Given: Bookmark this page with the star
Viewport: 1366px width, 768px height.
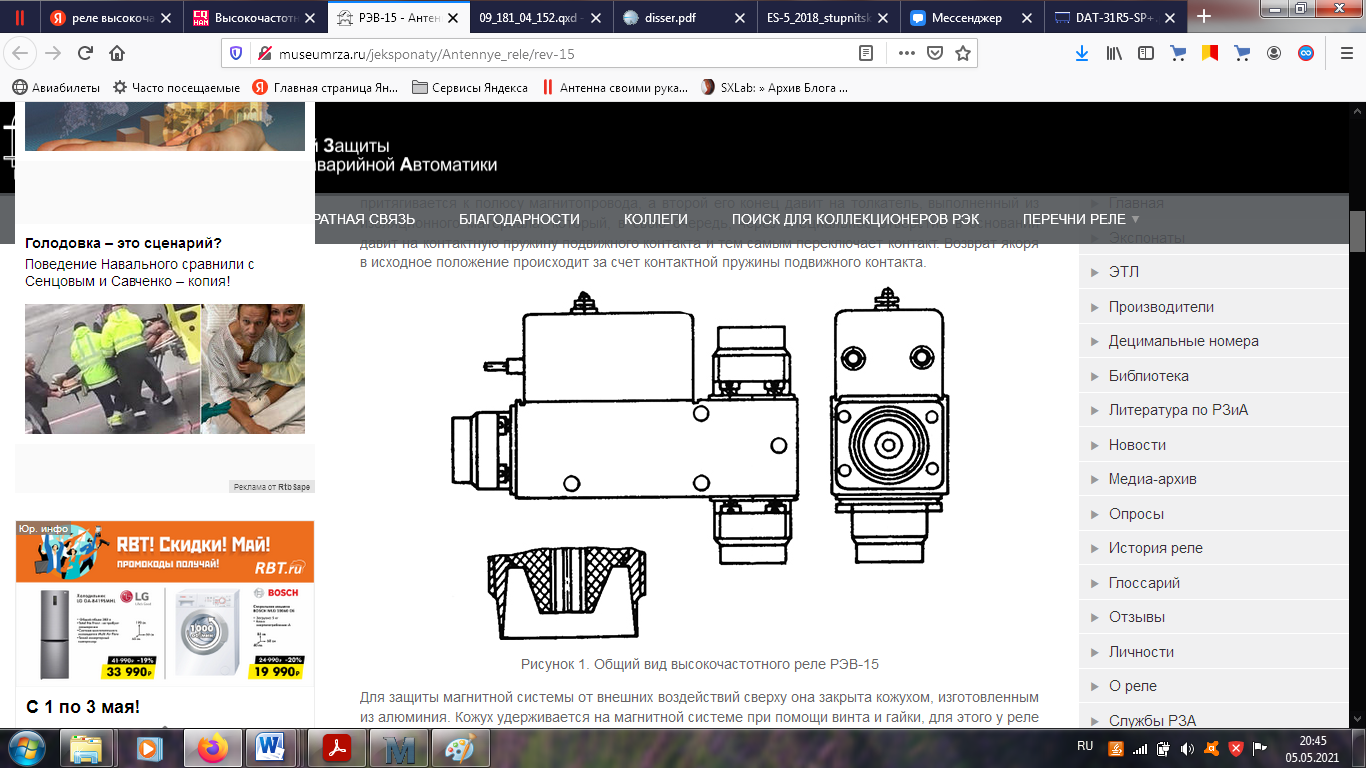Looking at the screenshot, I should (x=962, y=54).
